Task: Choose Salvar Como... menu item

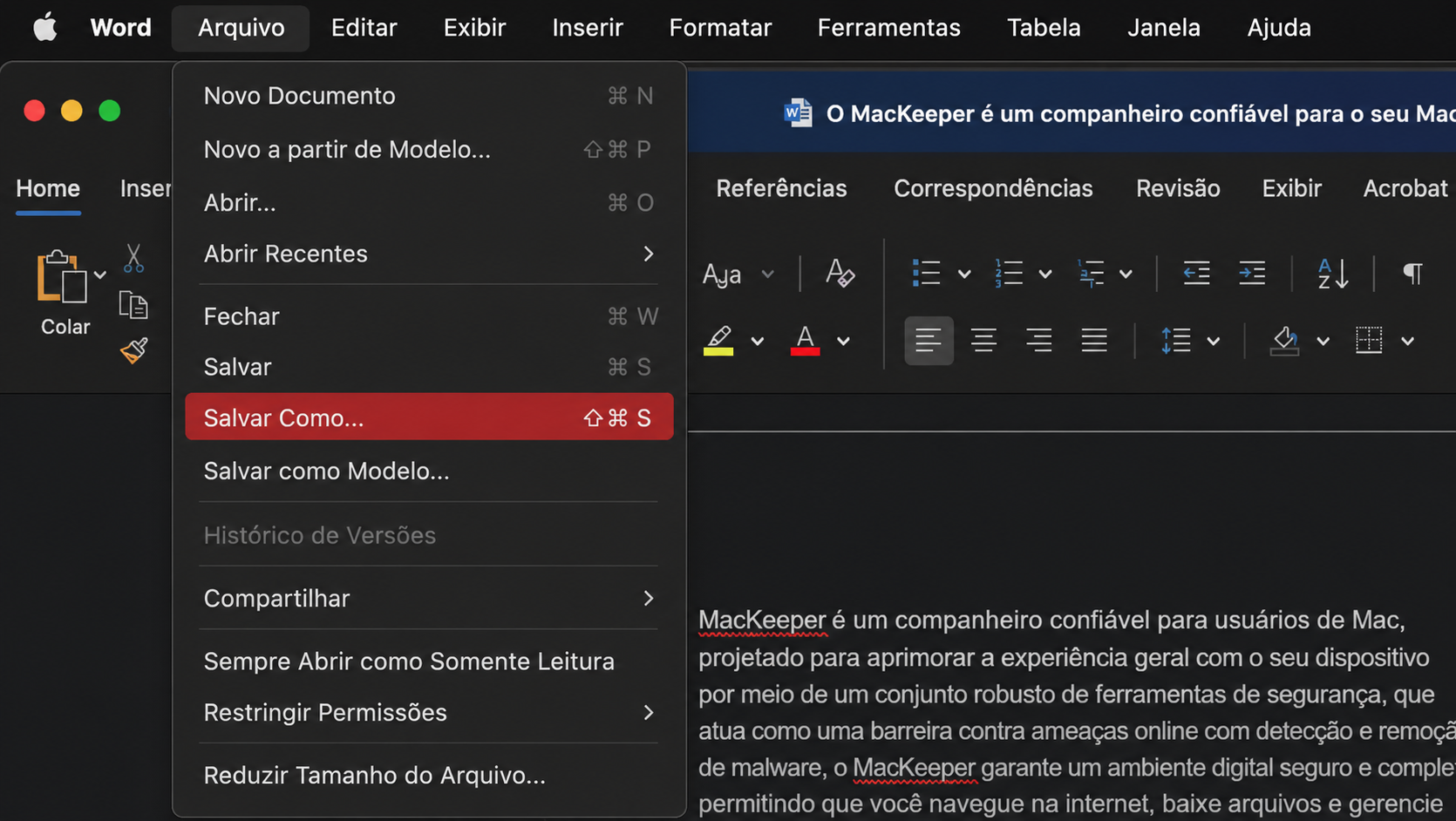Action: pos(429,417)
